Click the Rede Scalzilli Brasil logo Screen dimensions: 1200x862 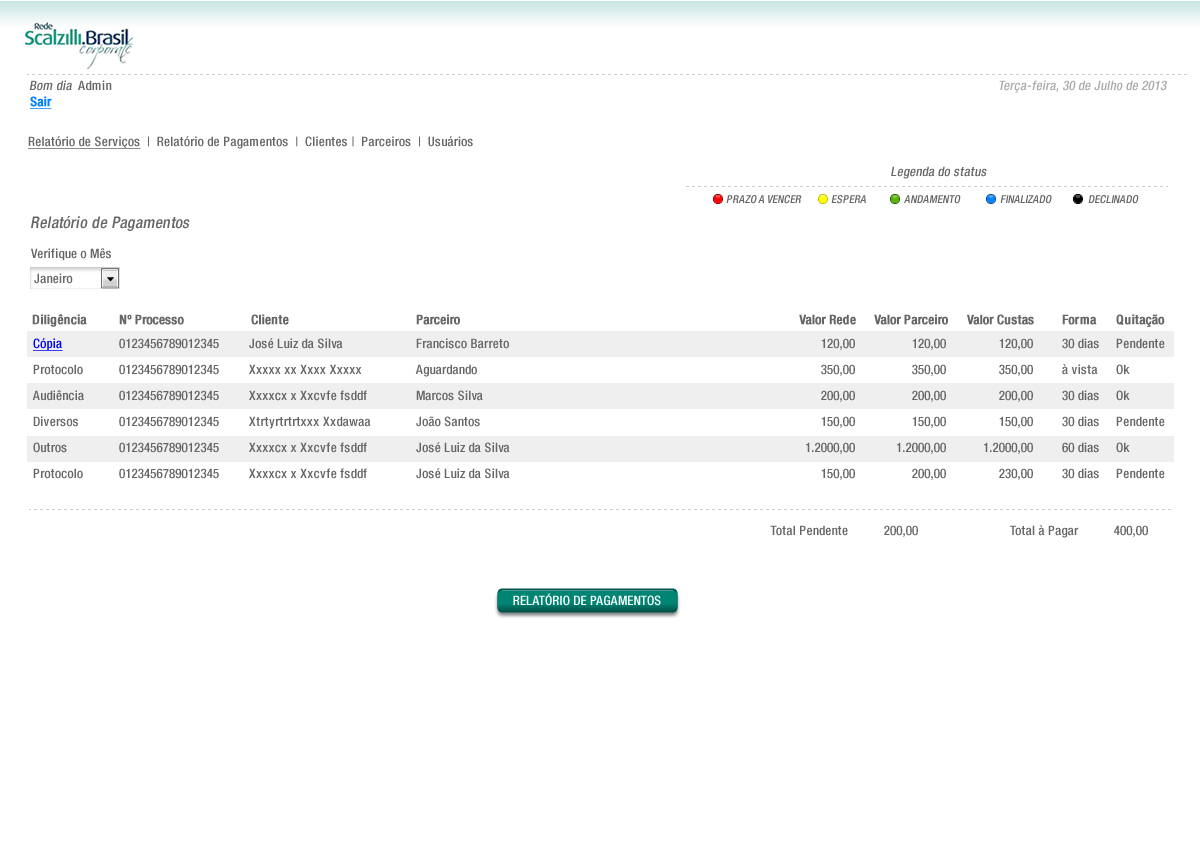(x=78, y=44)
